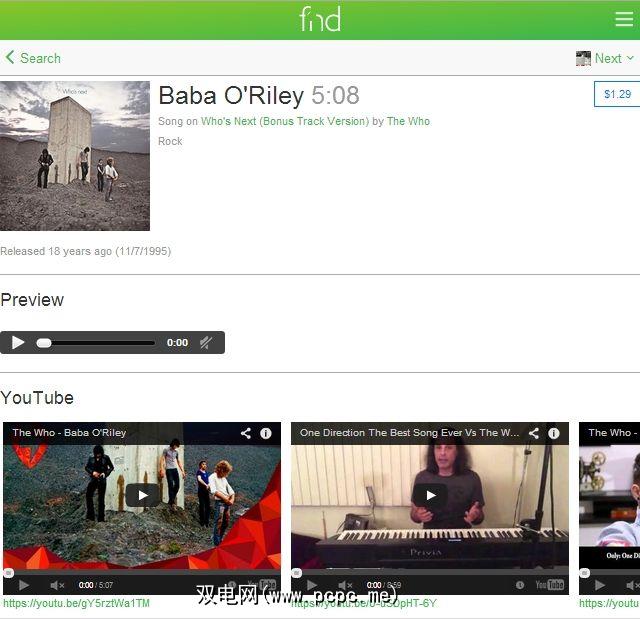The width and height of the screenshot is (640, 619).
Task: Open the Next dropdown arrow
Action: [x=630, y=58]
